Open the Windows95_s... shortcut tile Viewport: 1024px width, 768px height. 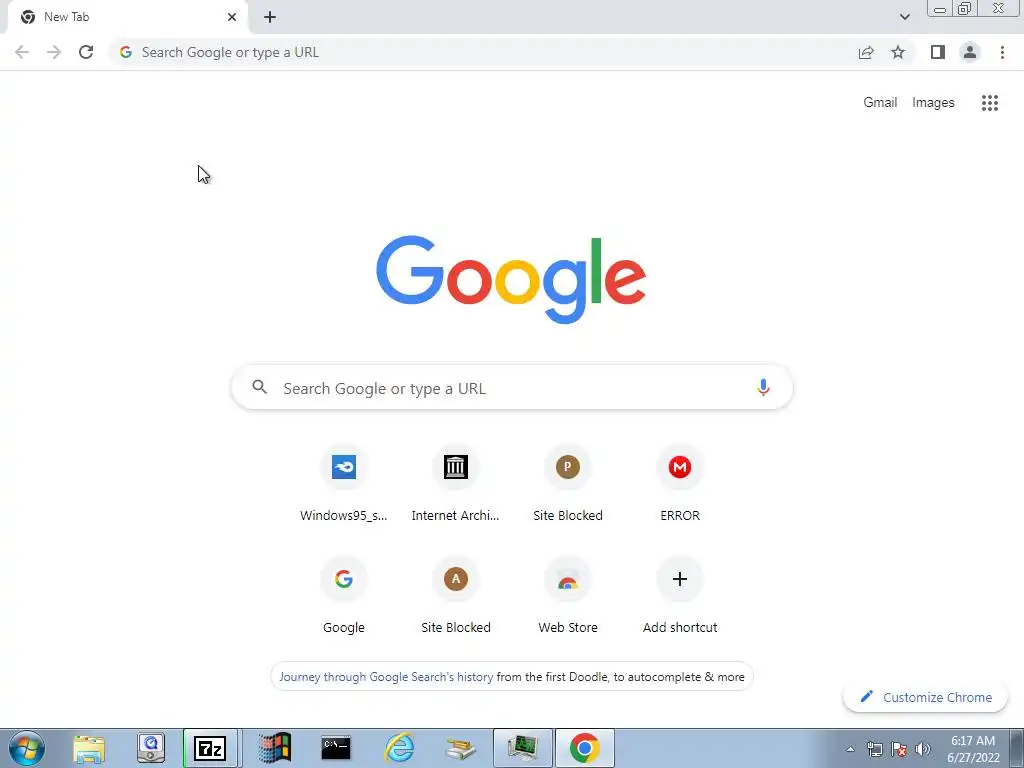tap(344, 484)
